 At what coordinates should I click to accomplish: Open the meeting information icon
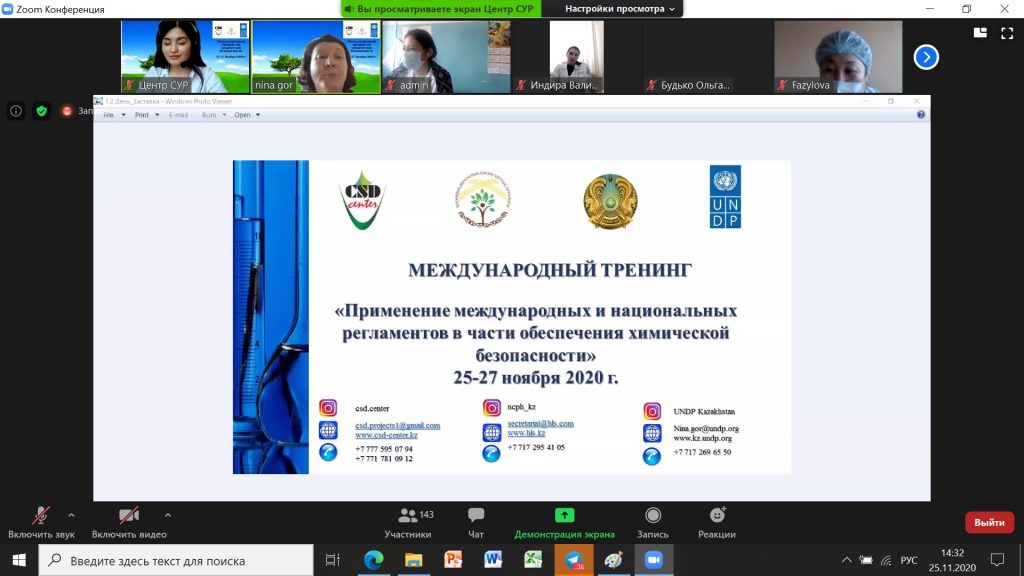[x=16, y=111]
